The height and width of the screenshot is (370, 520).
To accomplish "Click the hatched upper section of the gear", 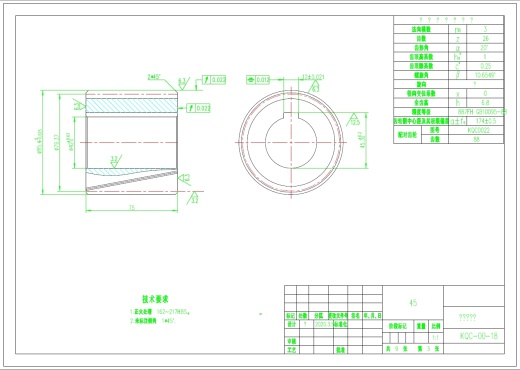I will [x=132, y=106].
